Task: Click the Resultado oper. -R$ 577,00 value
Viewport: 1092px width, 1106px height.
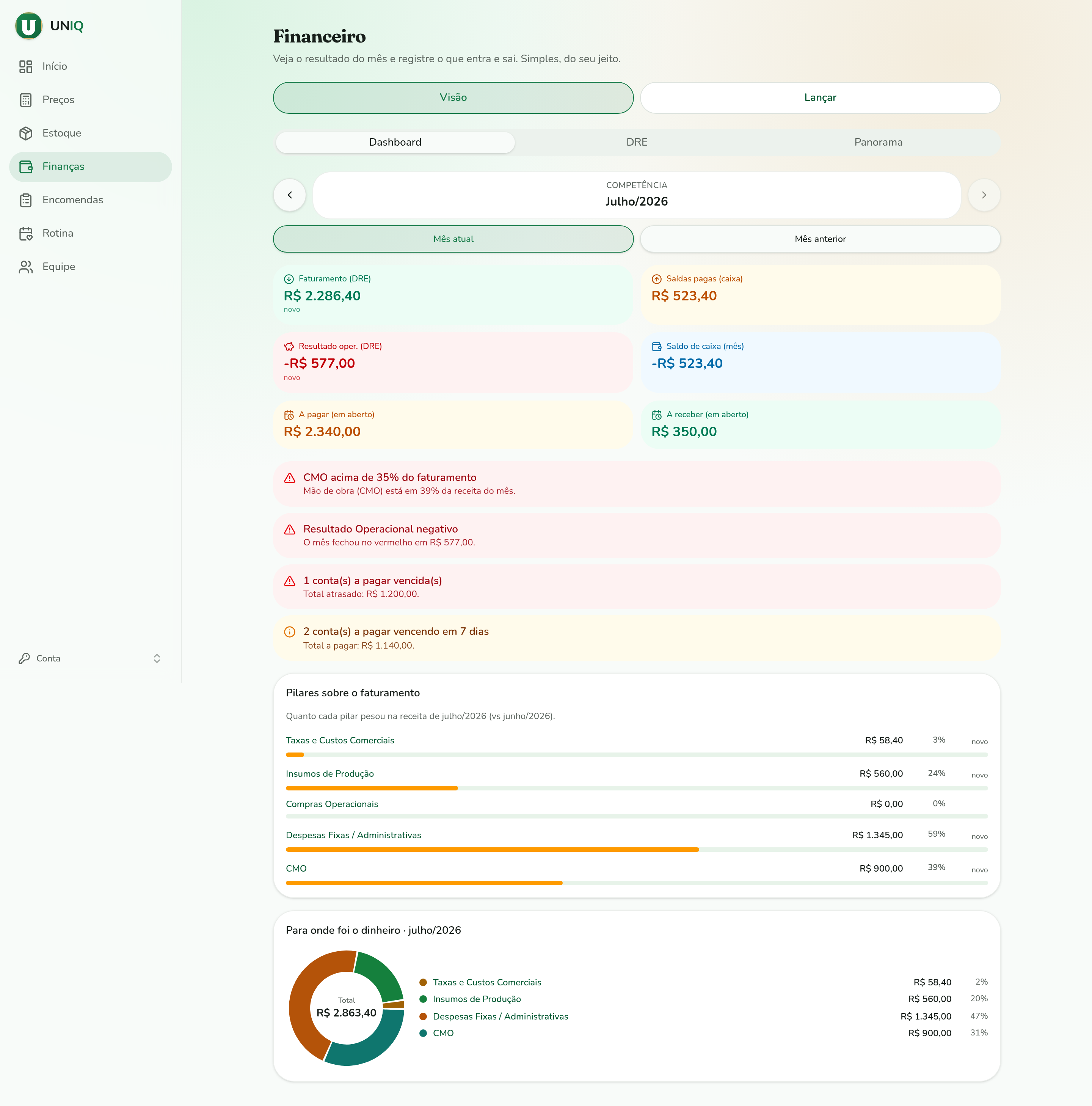Action: pyautogui.click(x=319, y=363)
